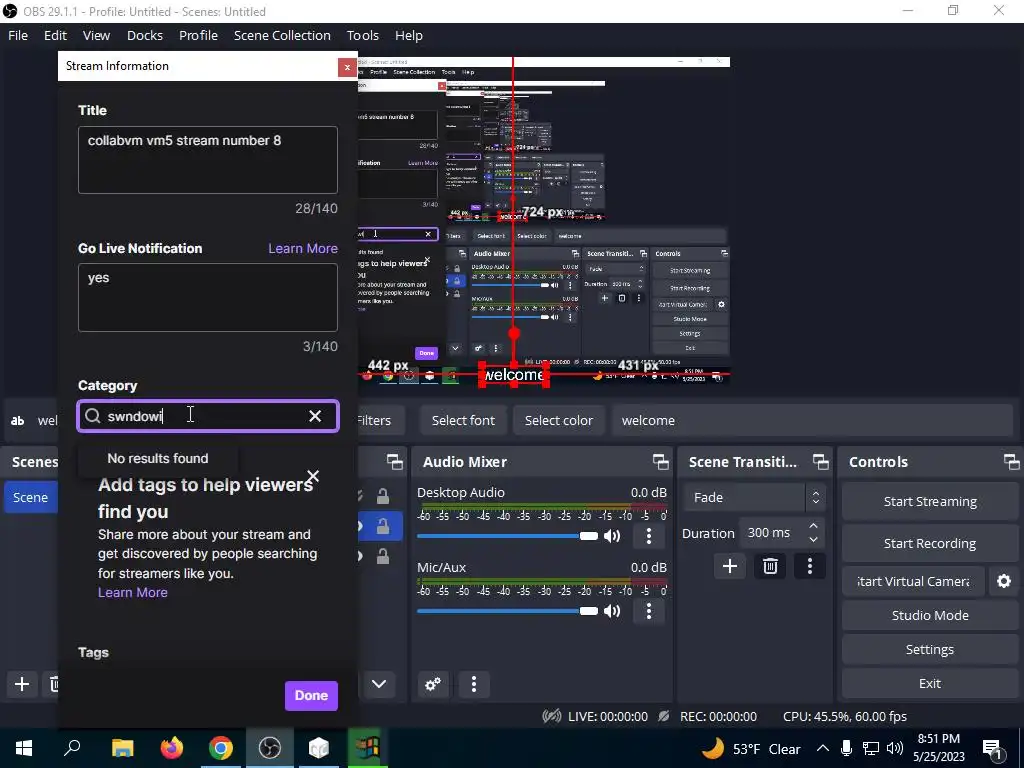Open OBS Settings button
This screenshot has height=768, width=1024.
tap(930, 649)
